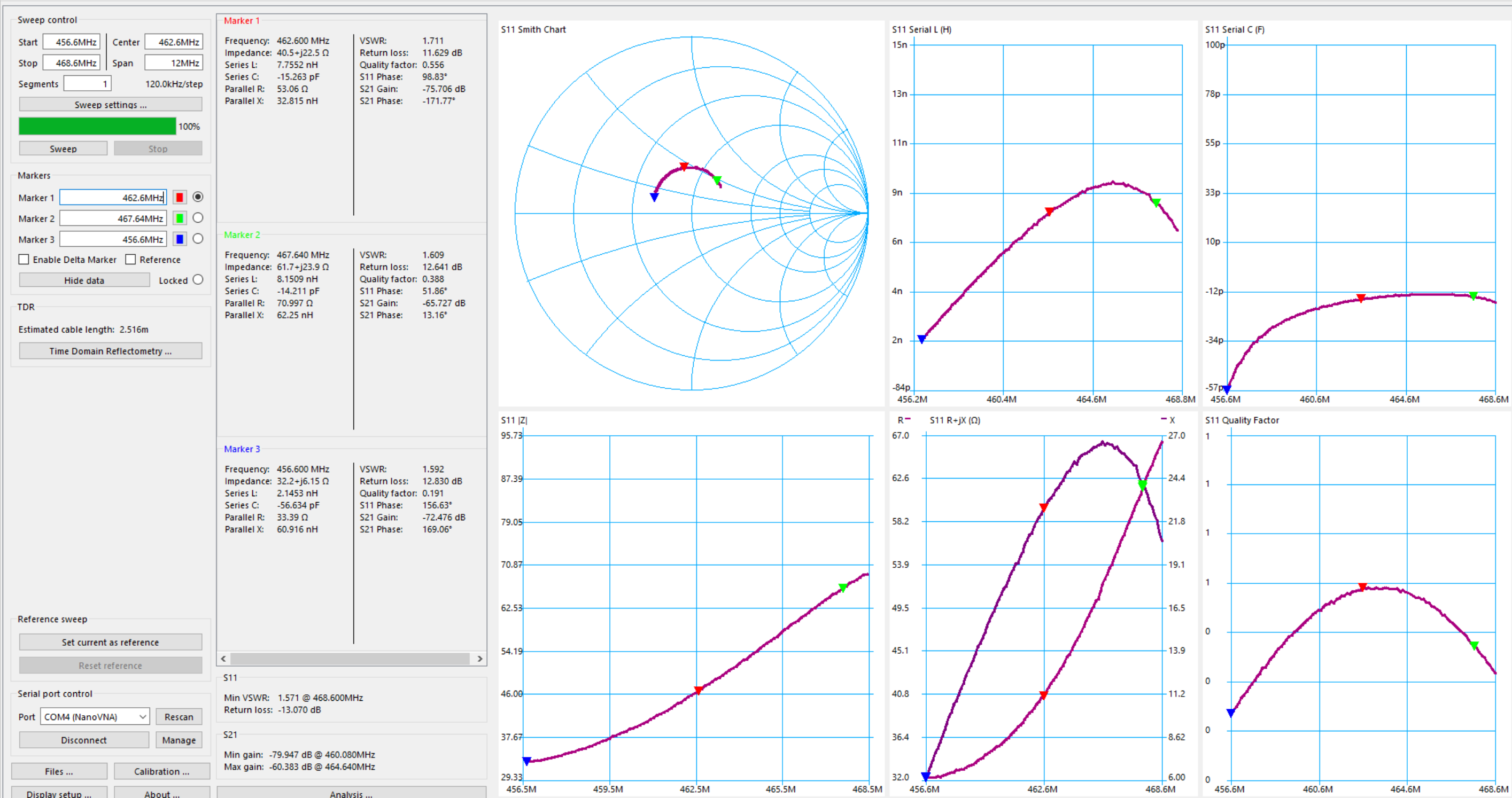This screenshot has width=1512, height=798.
Task: Open the Manage device dialog
Action: (x=179, y=740)
